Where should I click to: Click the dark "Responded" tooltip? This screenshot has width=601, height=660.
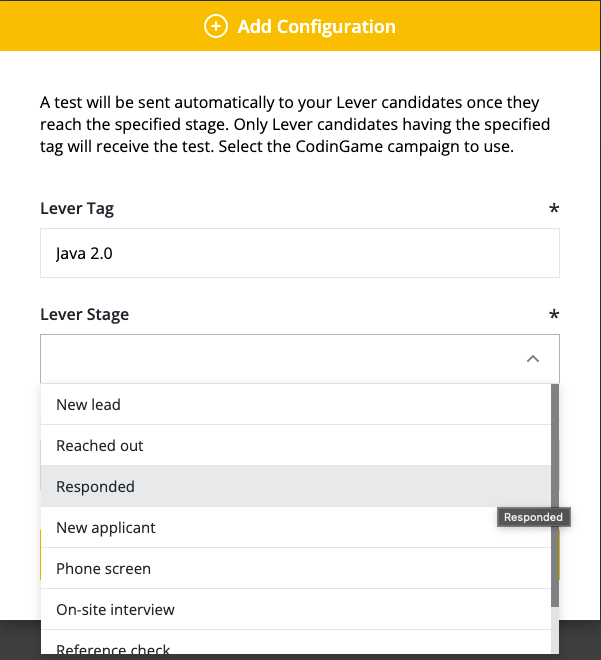pyautogui.click(x=532, y=518)
